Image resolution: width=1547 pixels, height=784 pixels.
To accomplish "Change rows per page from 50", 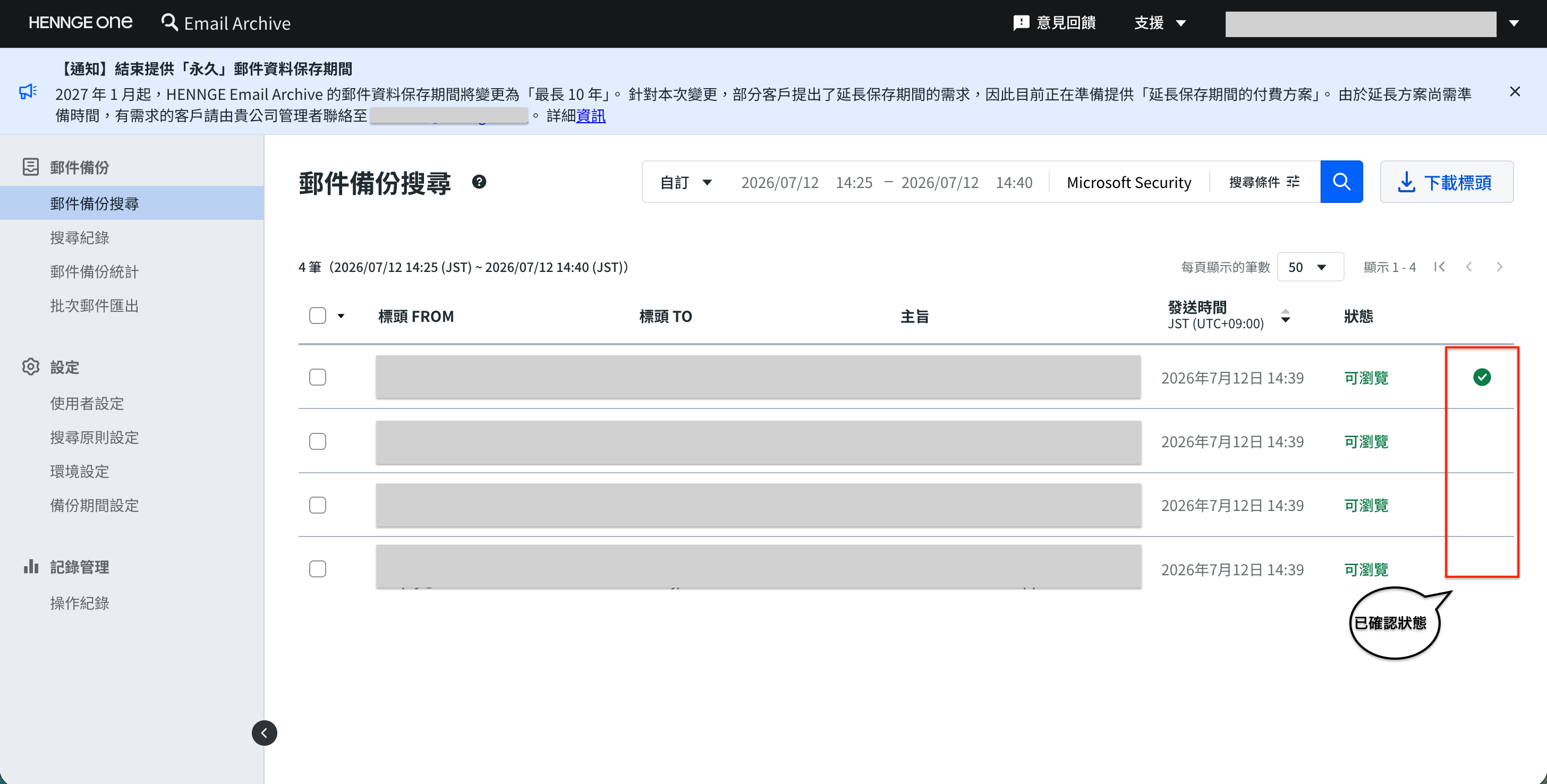I will 1310,267.
